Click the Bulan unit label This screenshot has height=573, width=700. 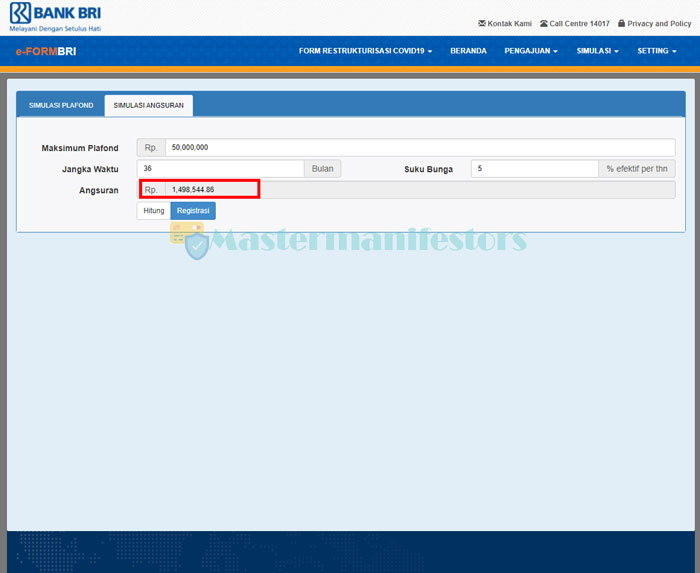tap(322, 169)
